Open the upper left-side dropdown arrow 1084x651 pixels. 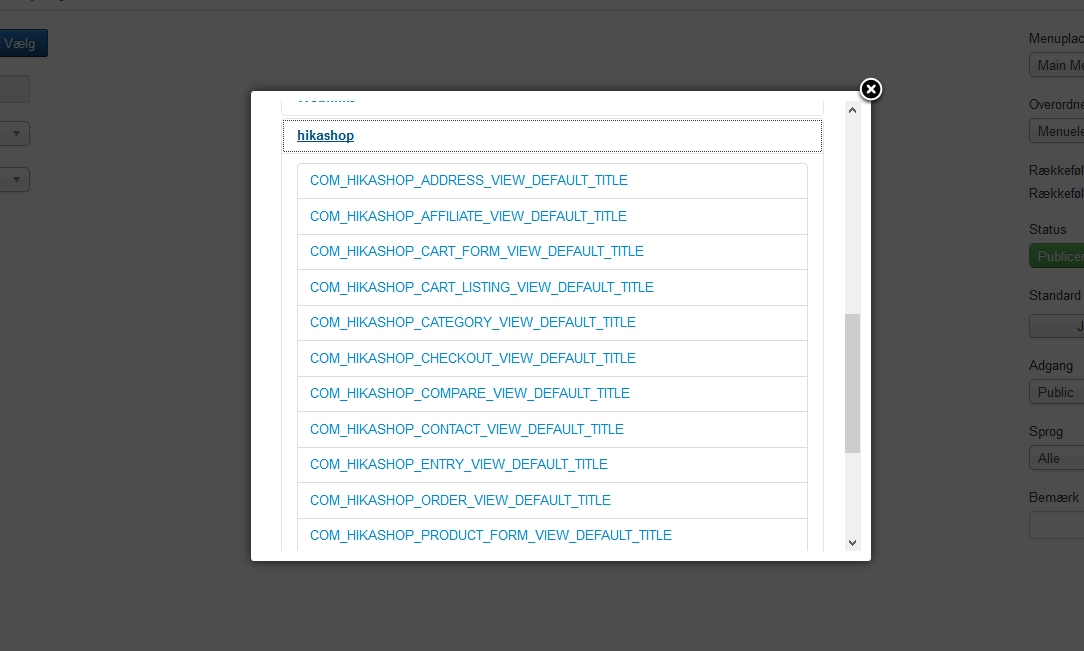[x=15, y=133]
